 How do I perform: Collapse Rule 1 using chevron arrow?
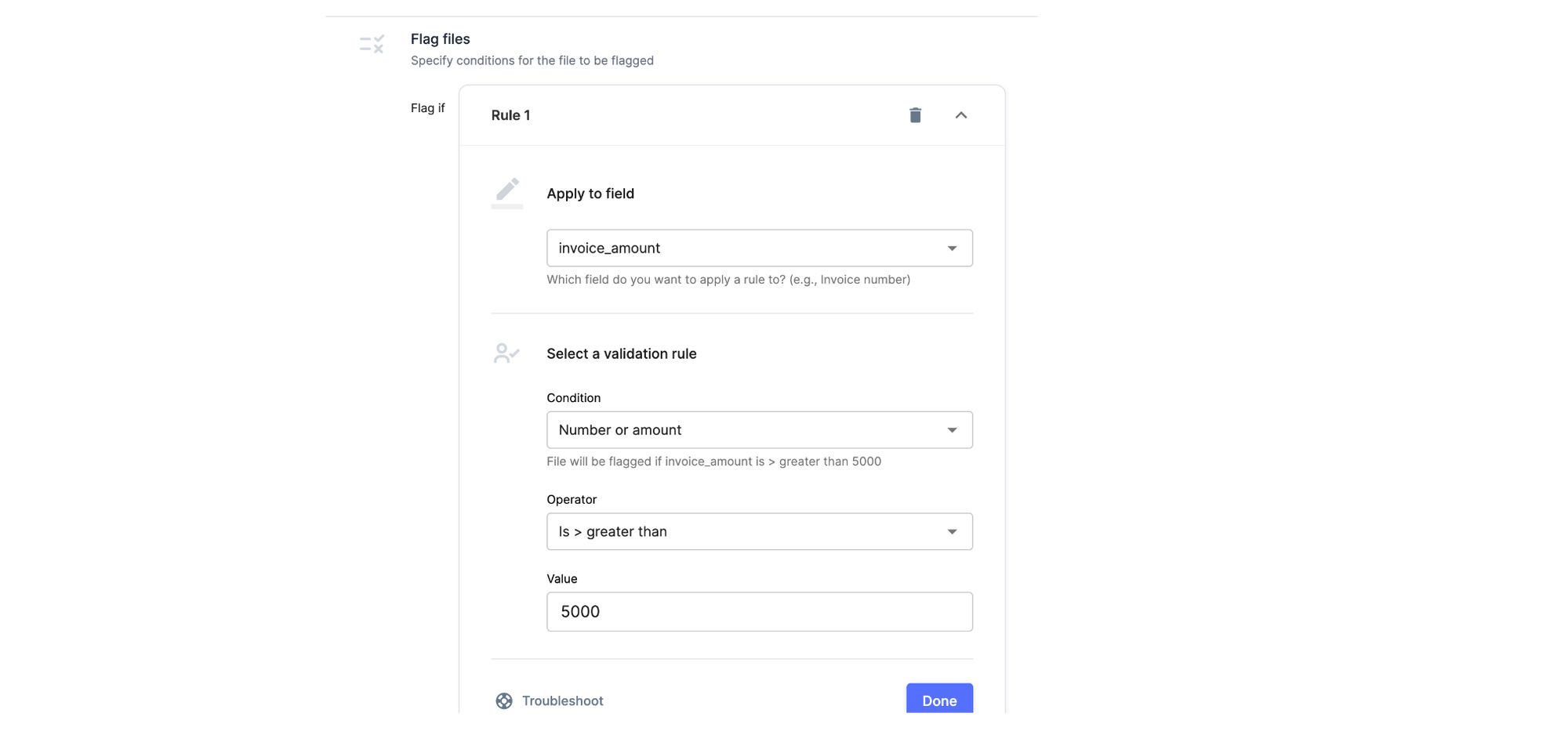coord(960,115)
